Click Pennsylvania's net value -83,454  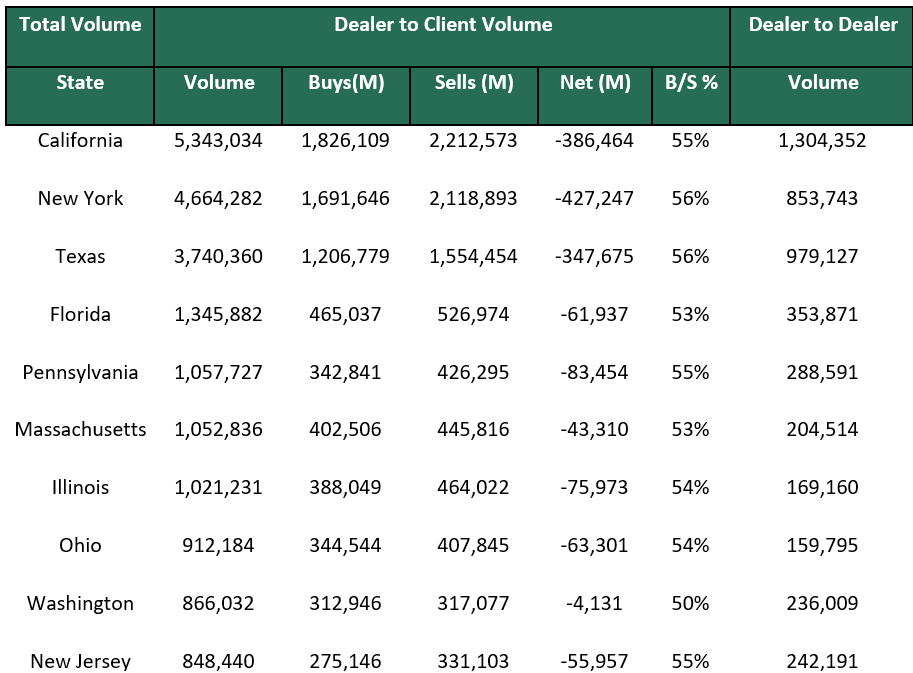(x=595, y=372)
